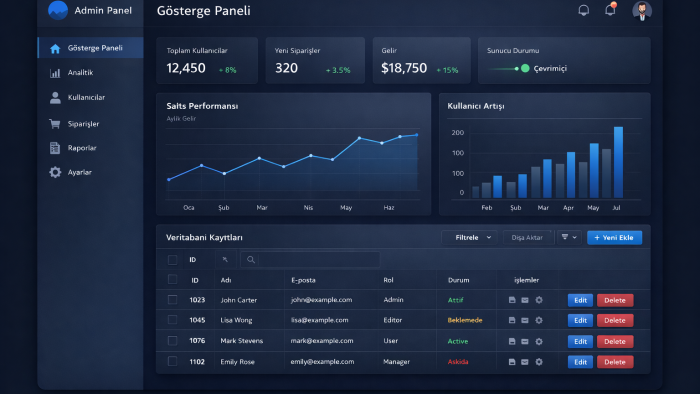The height and width of the screenshot is (394, 700).
Task: Edit the Mark Stevens record
Action: 580,341
